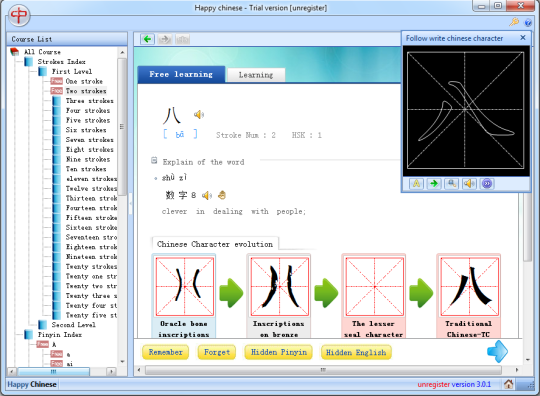Click the black character tracing canvas

tap(465, 111)
